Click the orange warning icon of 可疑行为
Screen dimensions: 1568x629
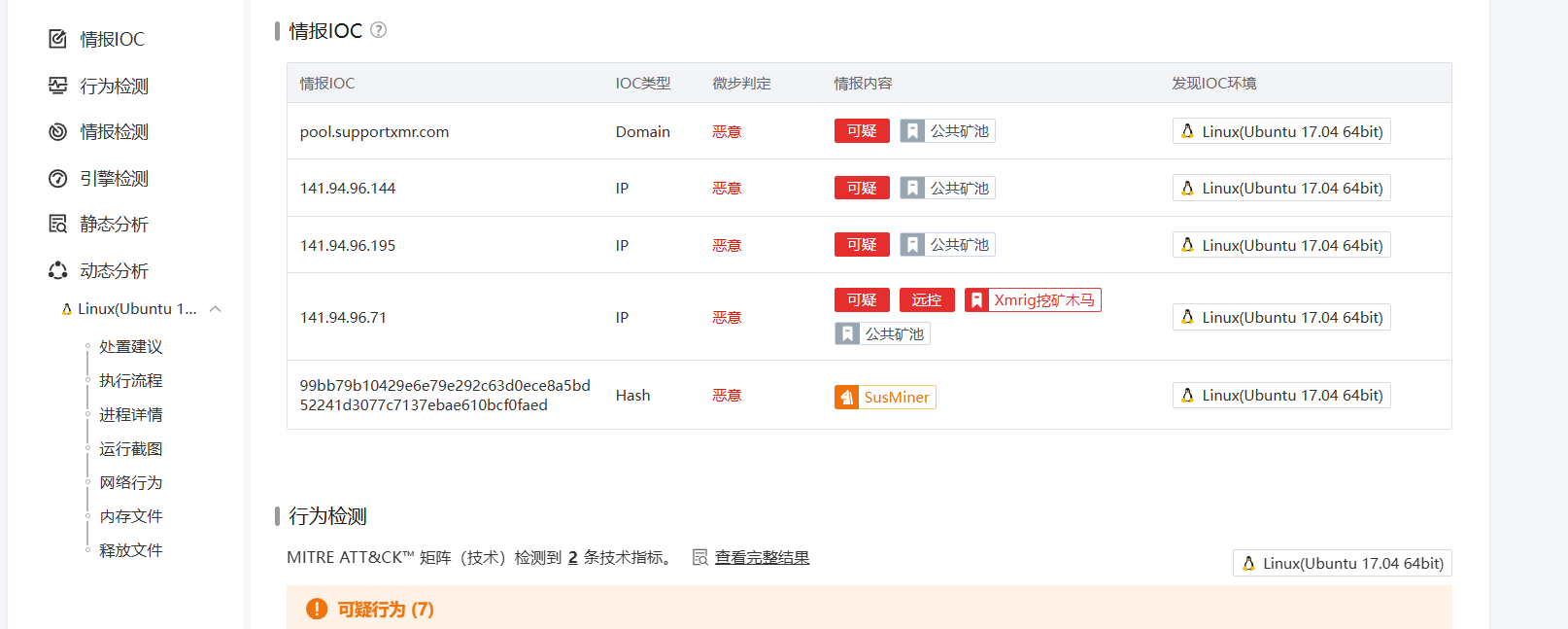pos(317,609)
